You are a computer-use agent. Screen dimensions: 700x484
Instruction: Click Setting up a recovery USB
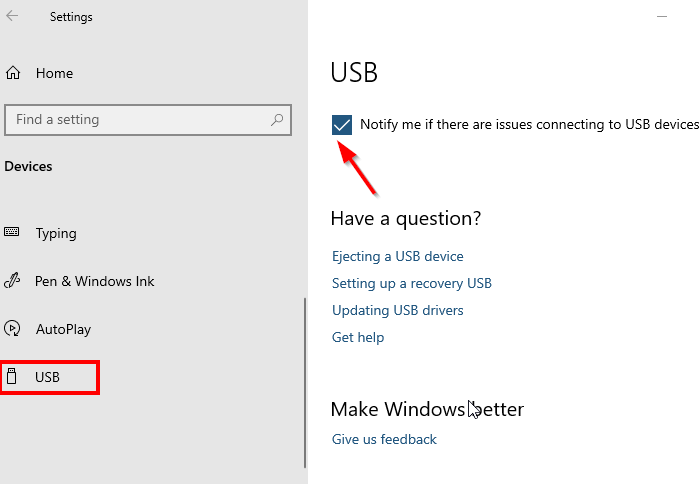tap(411, 283)
